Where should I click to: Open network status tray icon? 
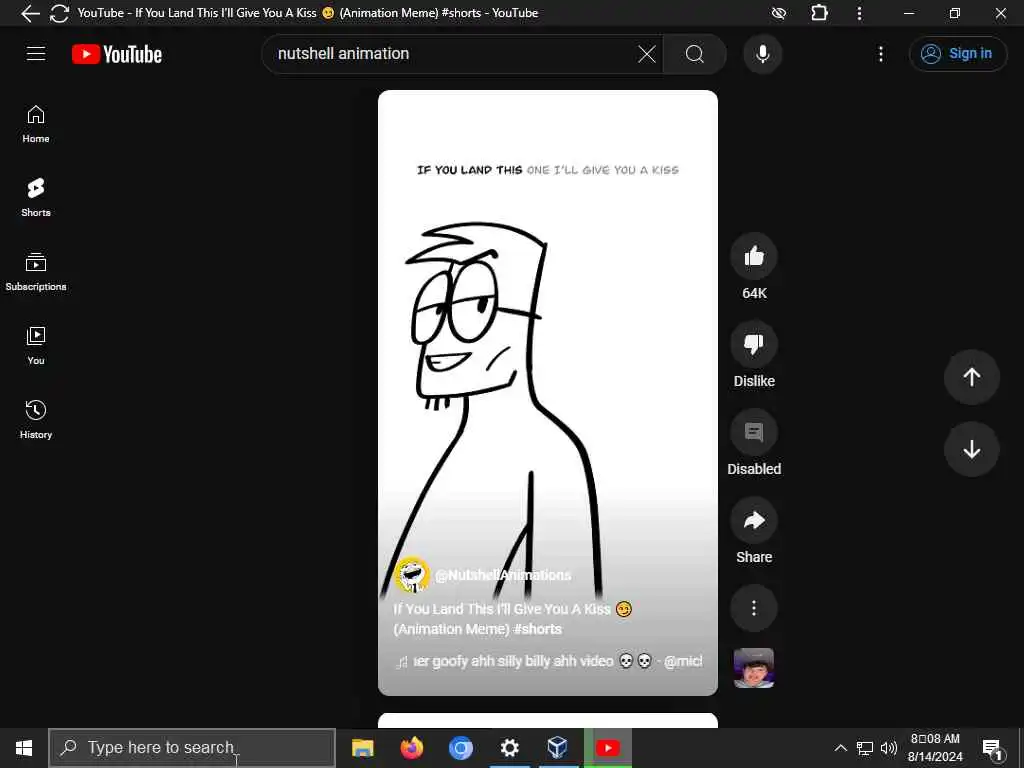[865, 748]
